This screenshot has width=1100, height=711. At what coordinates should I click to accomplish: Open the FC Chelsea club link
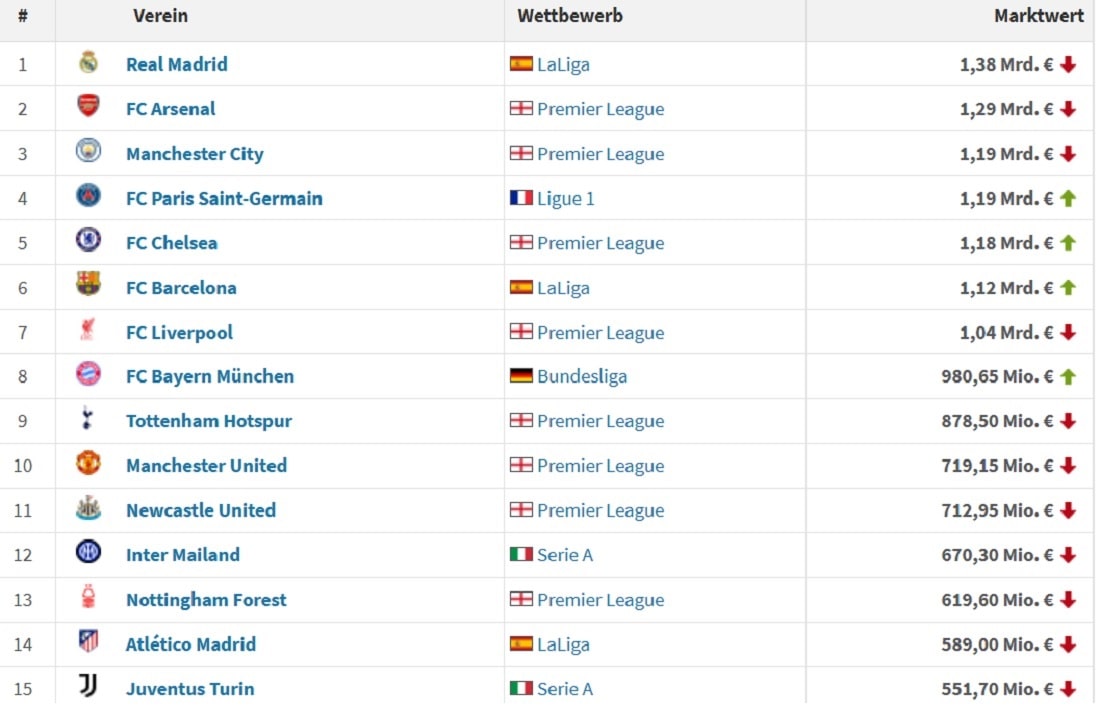[x=171, y=243]
